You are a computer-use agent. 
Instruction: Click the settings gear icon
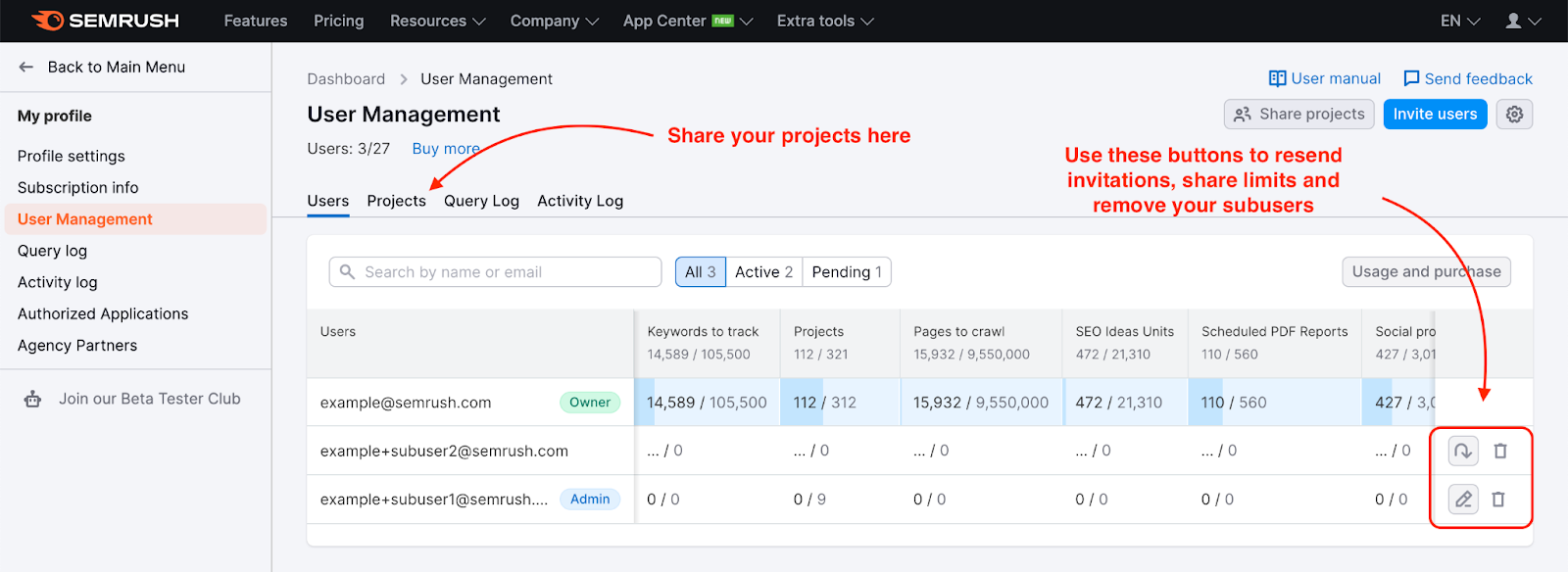coord(1514,115)
